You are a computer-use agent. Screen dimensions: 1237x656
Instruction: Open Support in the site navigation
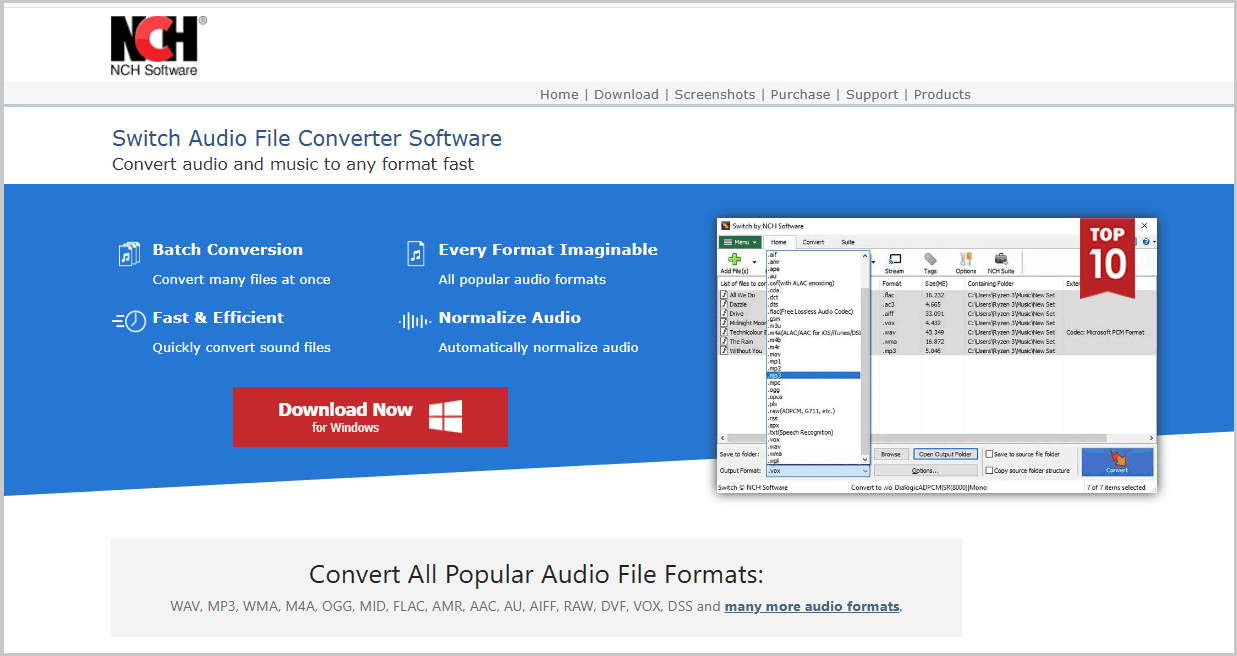click(x=872, y=94)
